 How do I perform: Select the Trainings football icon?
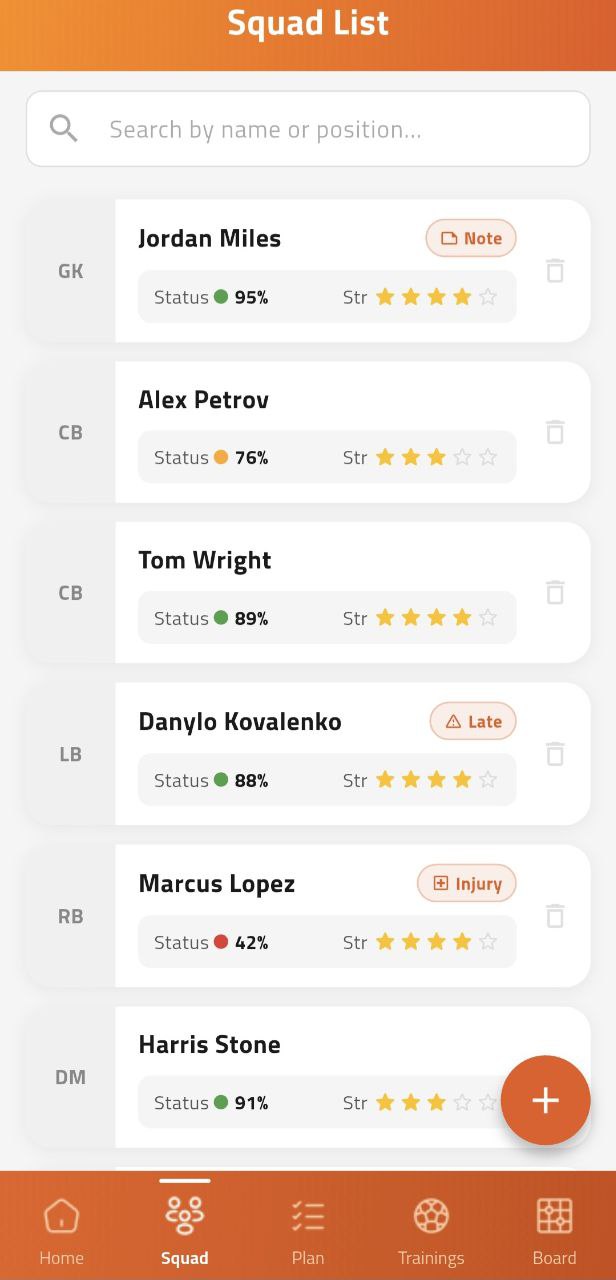coord(431,1215)
